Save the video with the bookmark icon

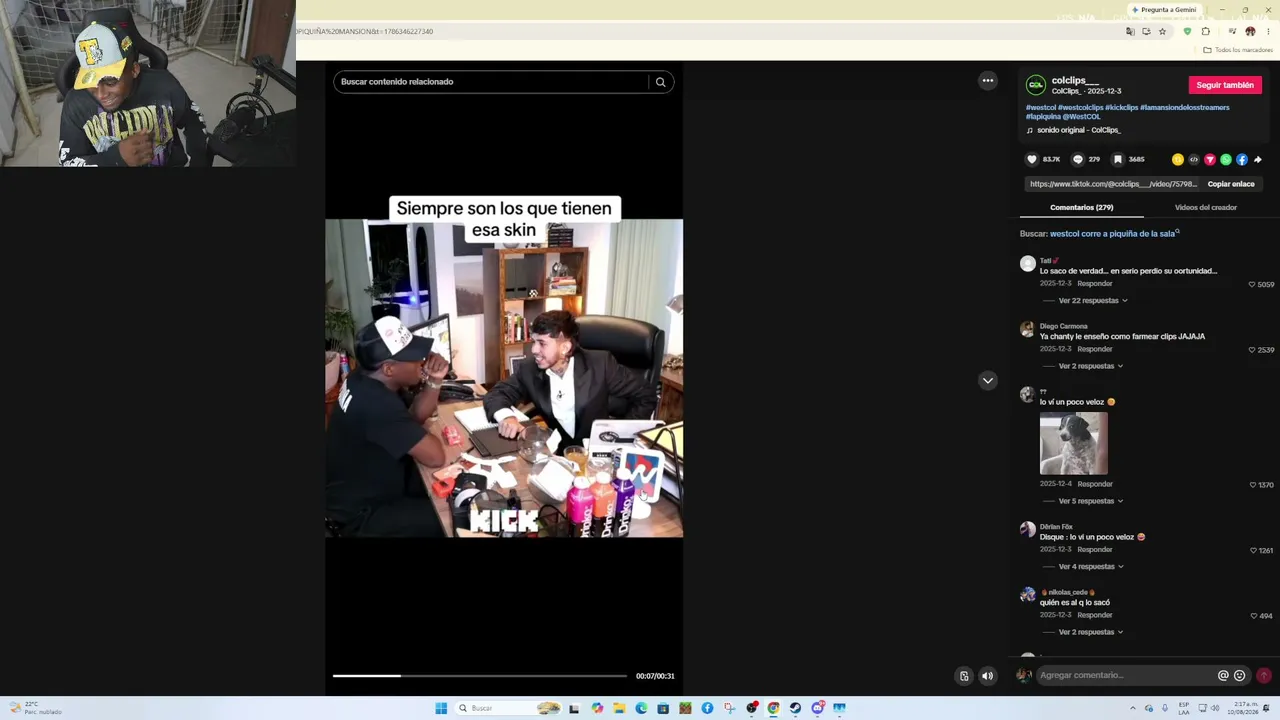click(x=1118, y=159)
